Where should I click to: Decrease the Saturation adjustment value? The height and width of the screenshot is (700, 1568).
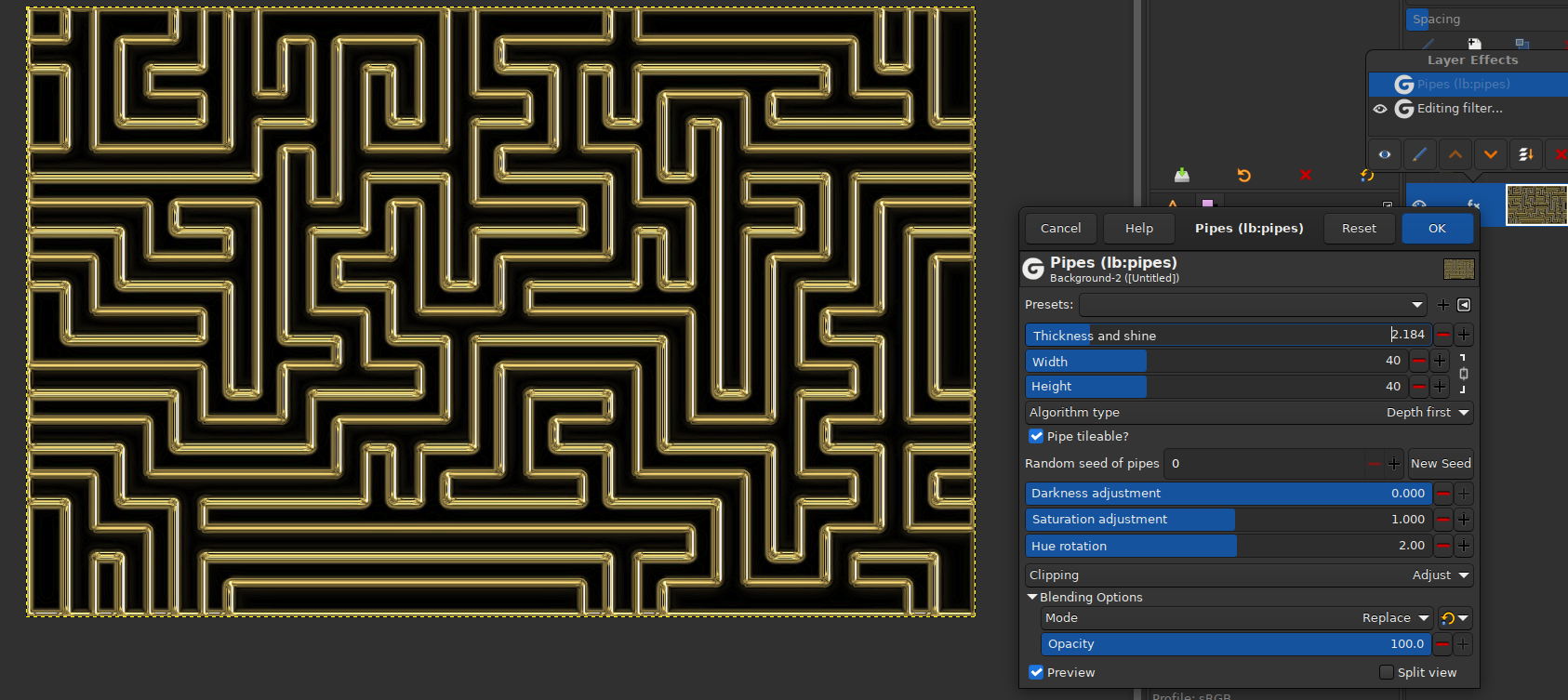pos(1443,520)
